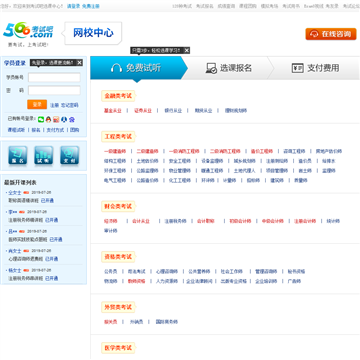The height and width of the screenshot is (360, 360).
Task: Open the 财会类考试 category label
Action: point(118,206)
